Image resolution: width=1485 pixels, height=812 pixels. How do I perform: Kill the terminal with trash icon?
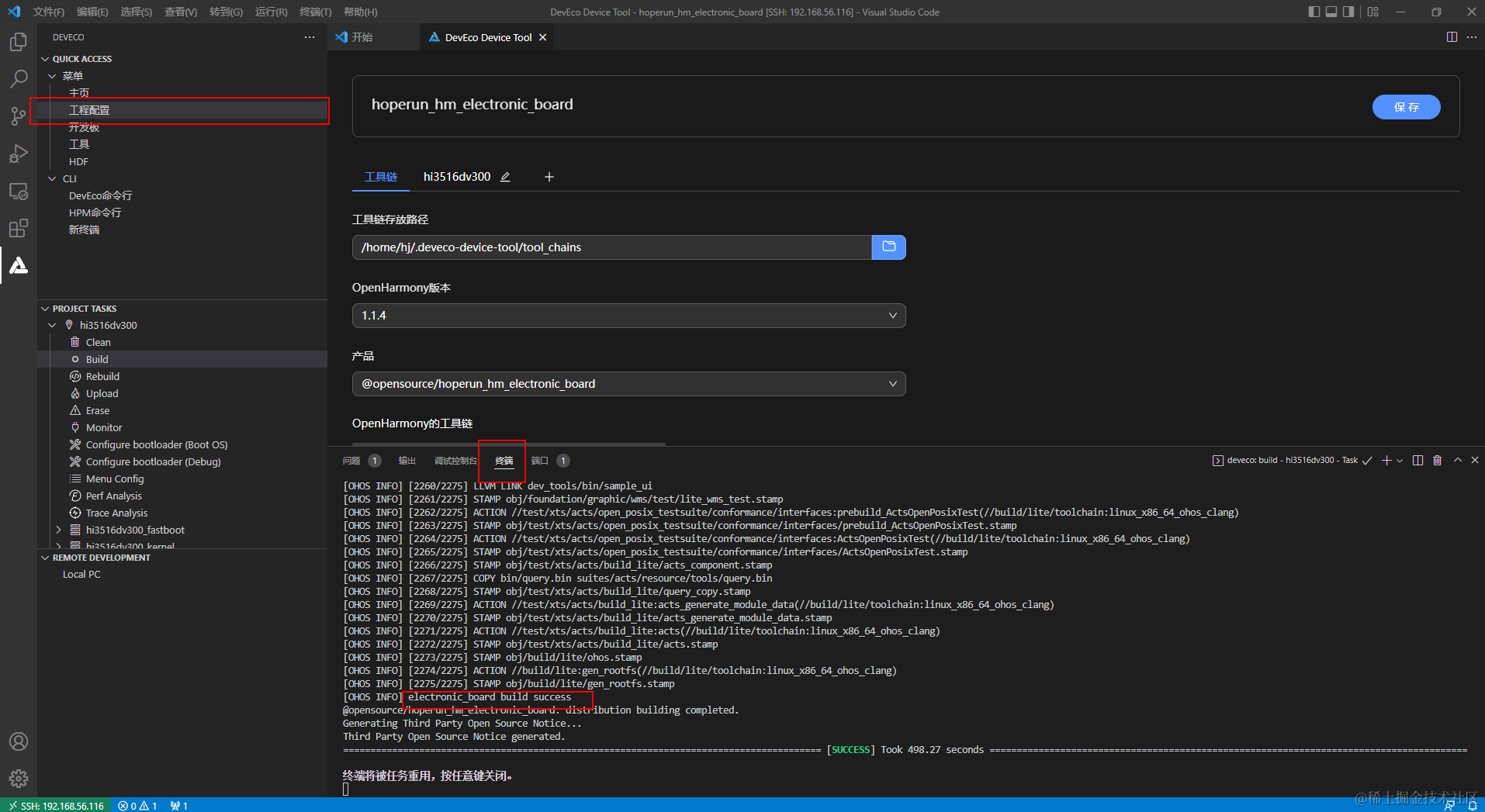[1437, 460]
